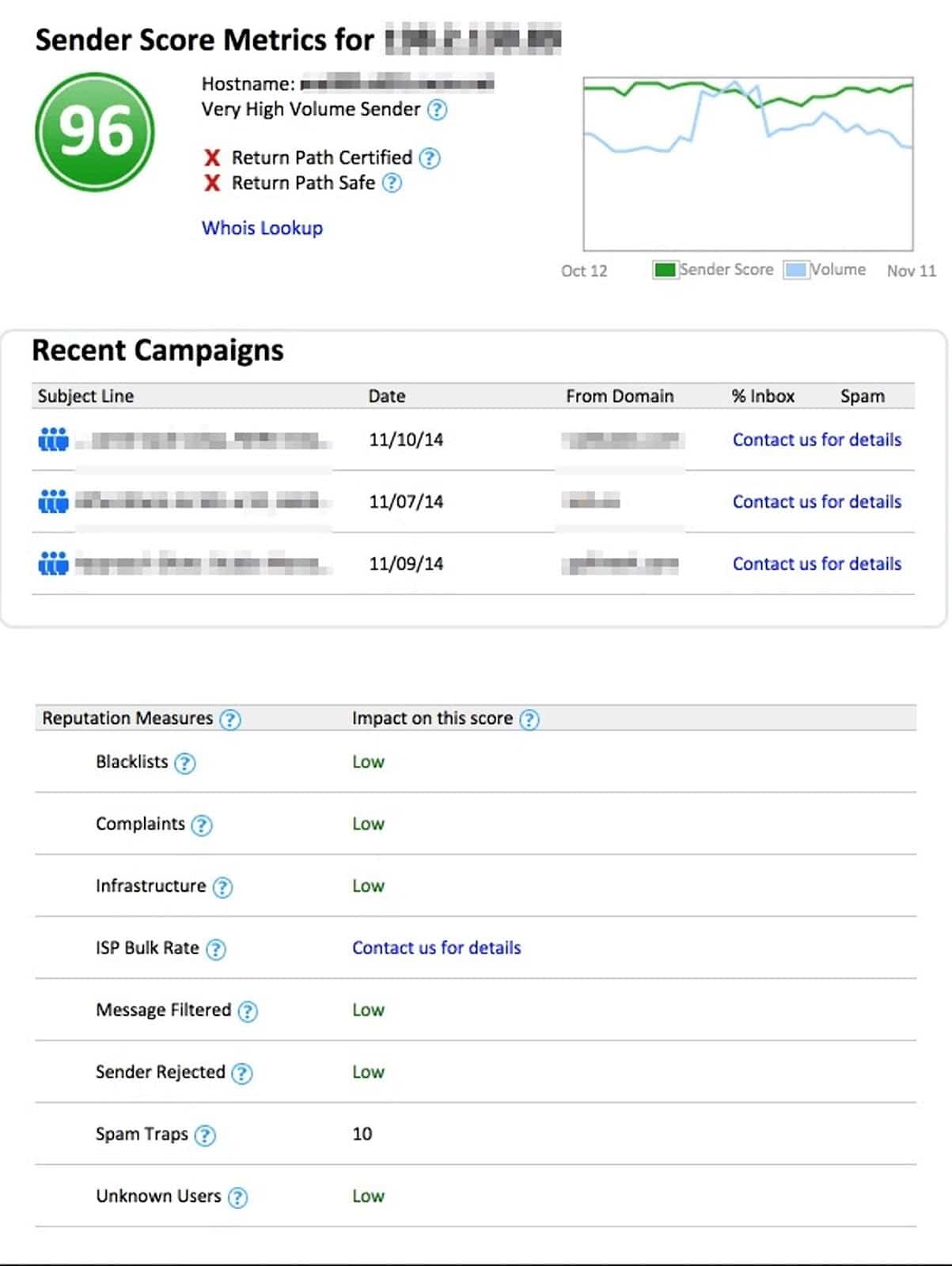Open the Message Filtered help icon
This screenshot has height=1266, width=952.
[248, 1011]
